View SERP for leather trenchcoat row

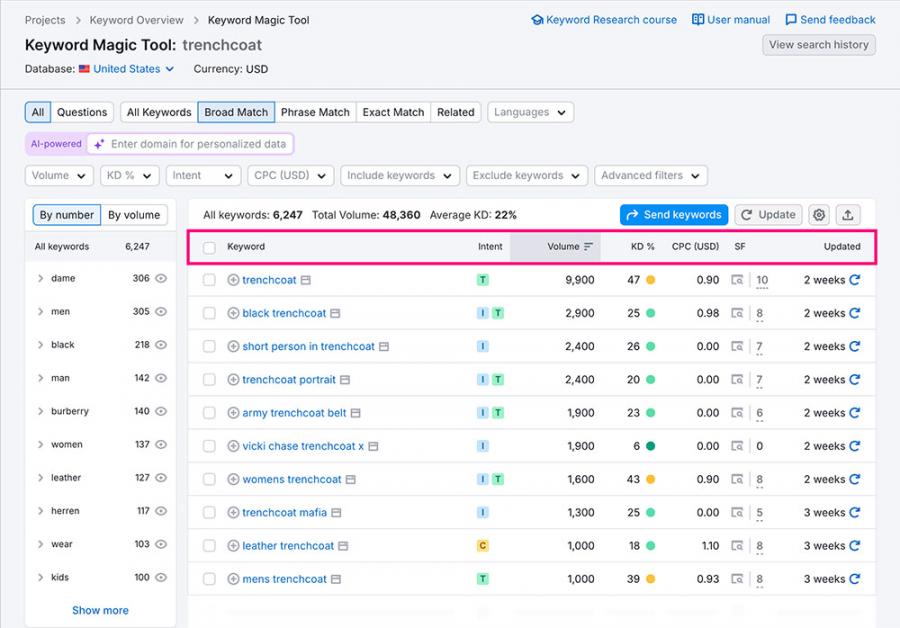[x=737, y=546]
